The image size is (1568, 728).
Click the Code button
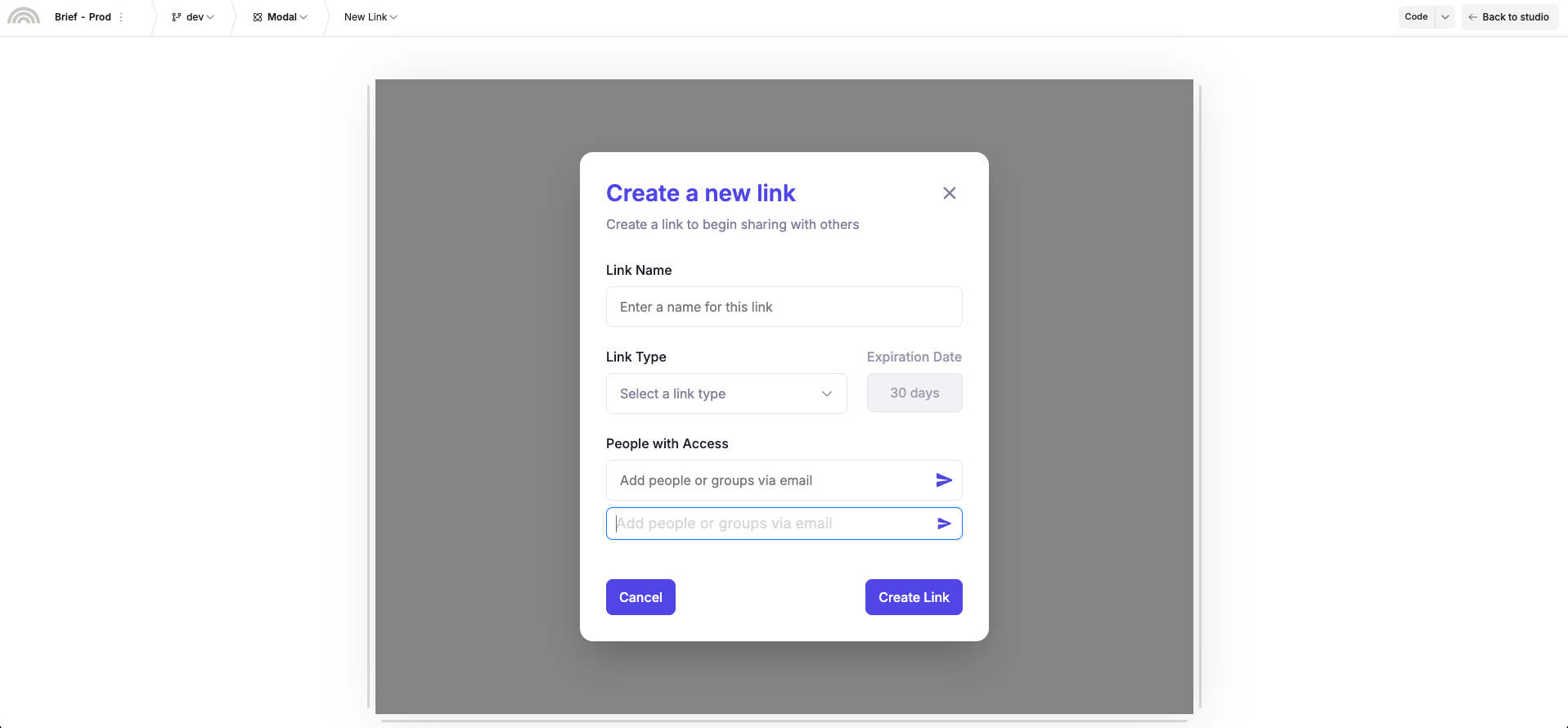click(x=1416, y=17)
